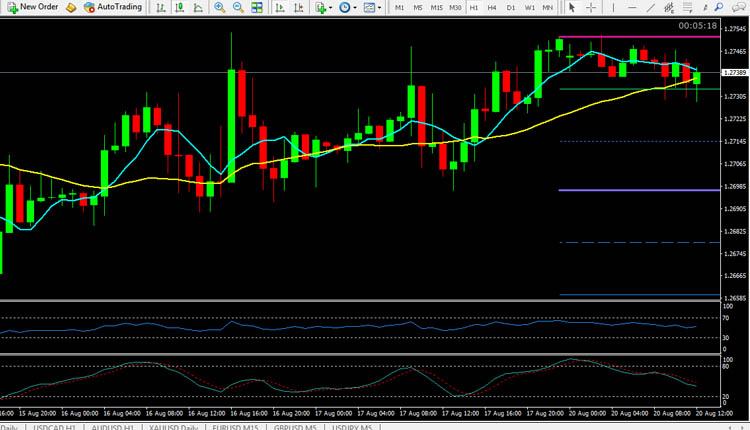The height and width of the screenshot is (430, 750).
Task: Select the MN monthly timeframe
Action: pyautogui.click(x=548, y=8)
